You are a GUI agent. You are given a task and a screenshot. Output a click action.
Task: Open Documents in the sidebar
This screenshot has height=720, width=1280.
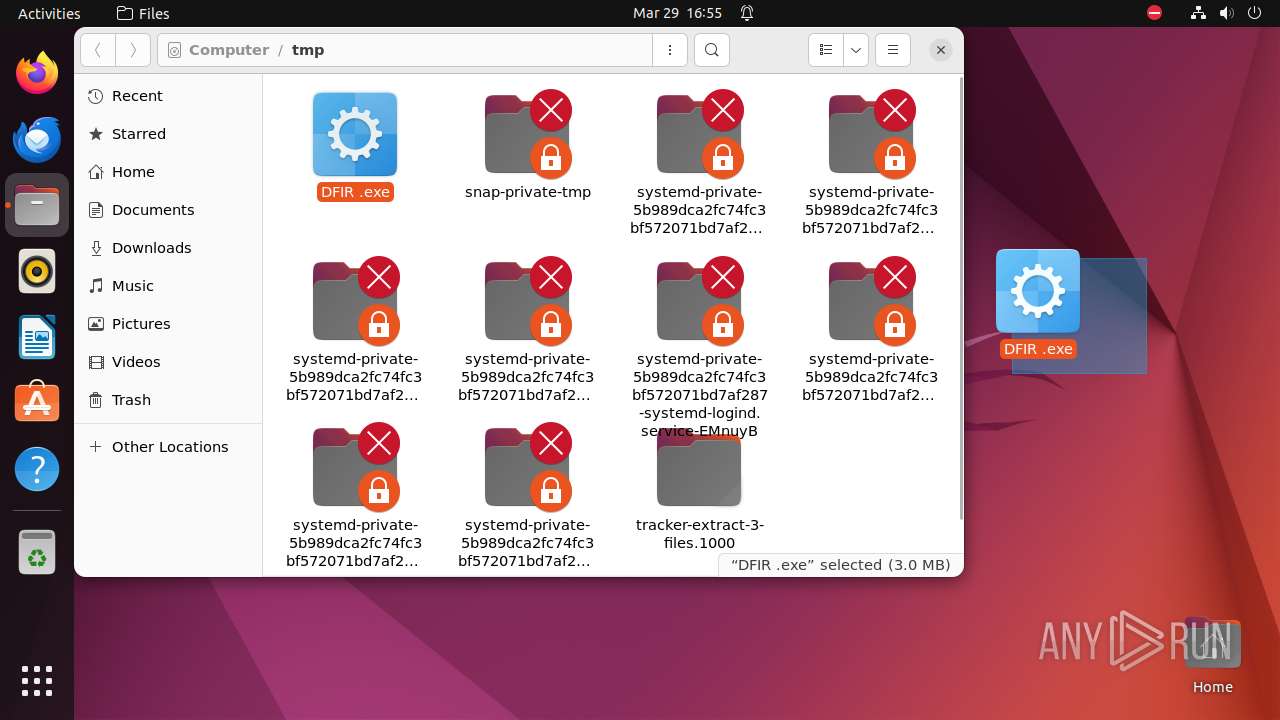tap(169, 210)
